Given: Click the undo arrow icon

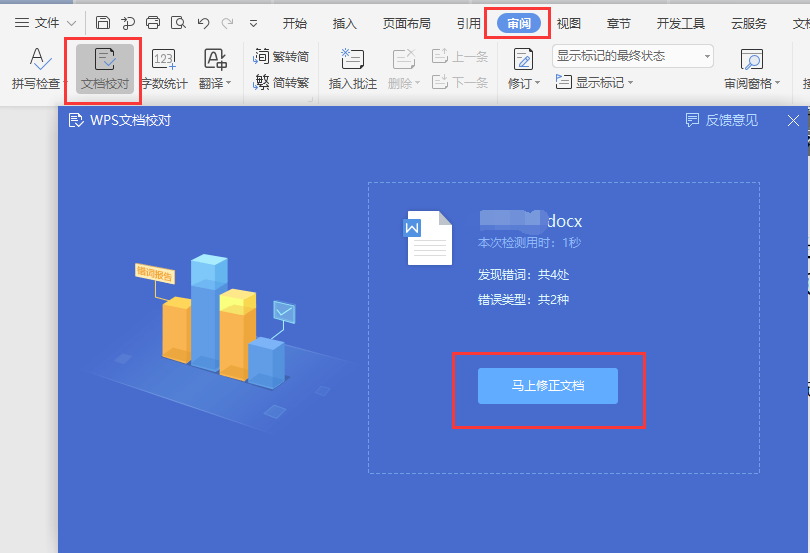Looking at the screenshot, I should (x=204, y=23).
